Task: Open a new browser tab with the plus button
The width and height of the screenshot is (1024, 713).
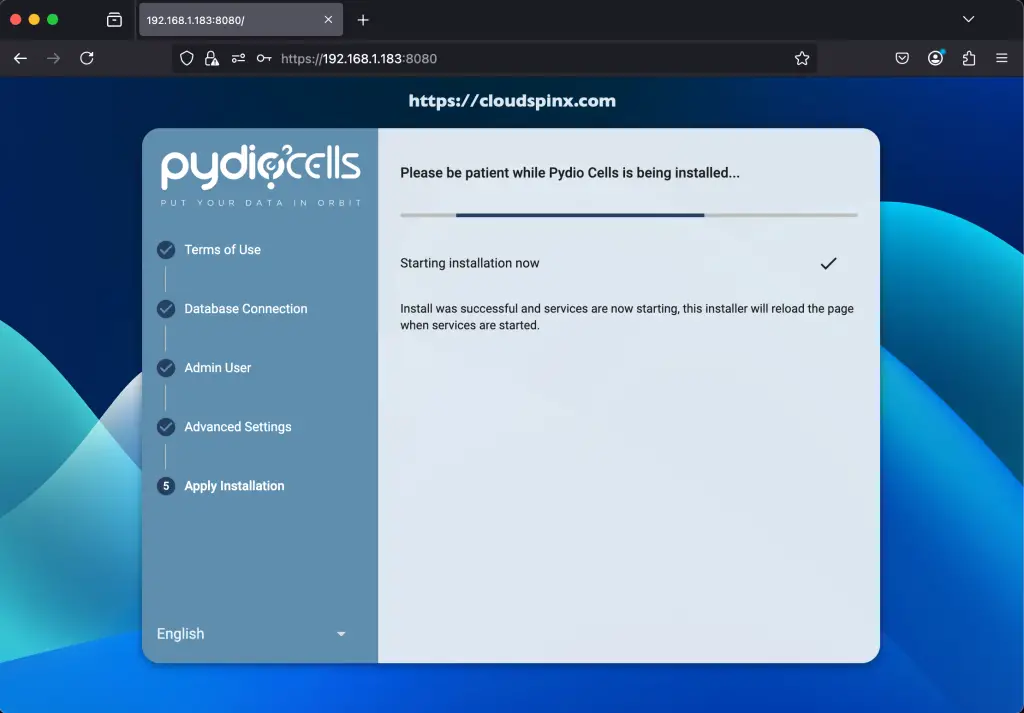Action: pyautogui.click(x=362, y=19)
